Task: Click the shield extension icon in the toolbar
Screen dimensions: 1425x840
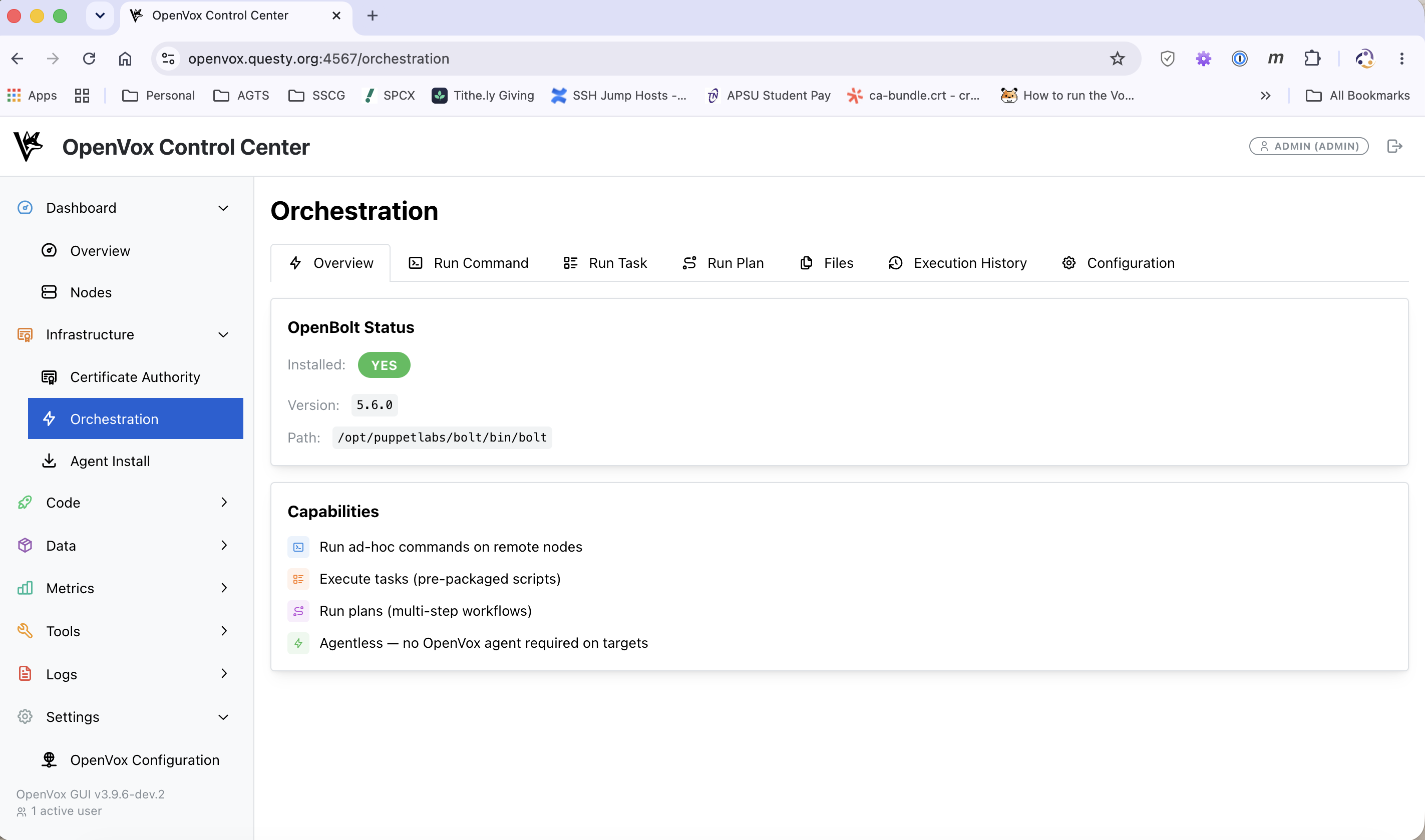Action: click(x=1167, y=58)
